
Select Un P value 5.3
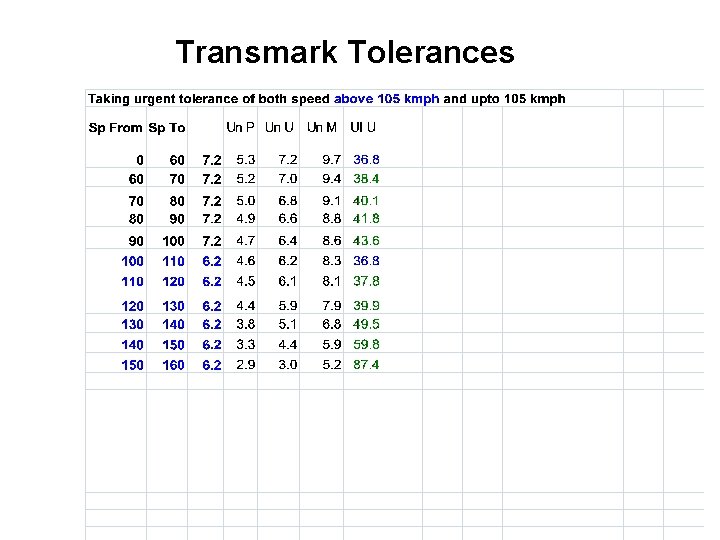(246, 160)
